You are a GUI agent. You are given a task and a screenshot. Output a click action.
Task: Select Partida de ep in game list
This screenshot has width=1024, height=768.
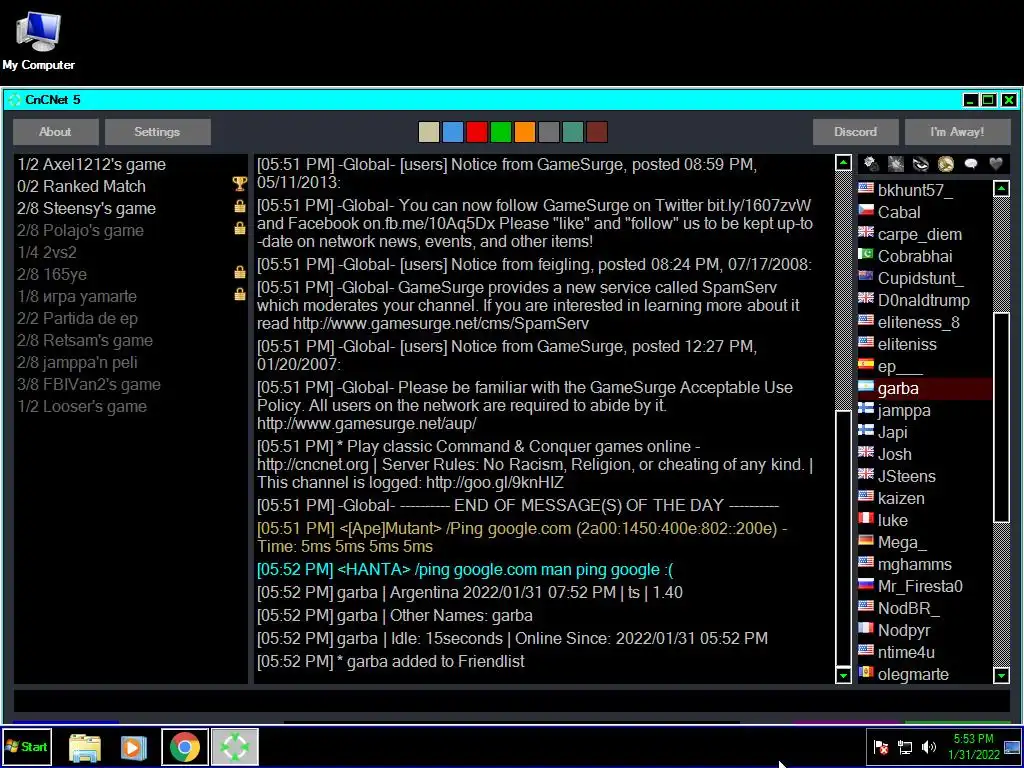pos(131,318)
